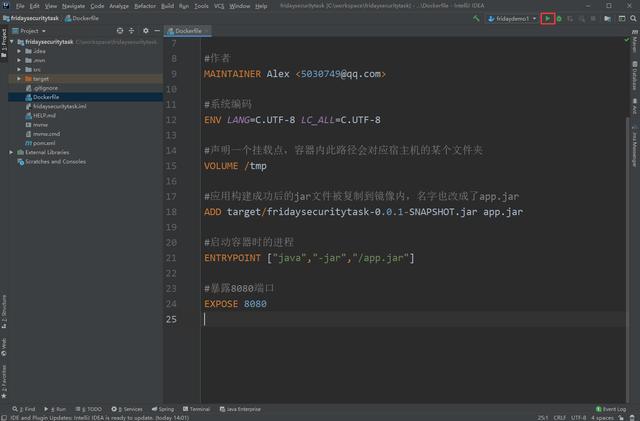
Task: Start debugging with the green bug icon
Action: coord(559,18)
